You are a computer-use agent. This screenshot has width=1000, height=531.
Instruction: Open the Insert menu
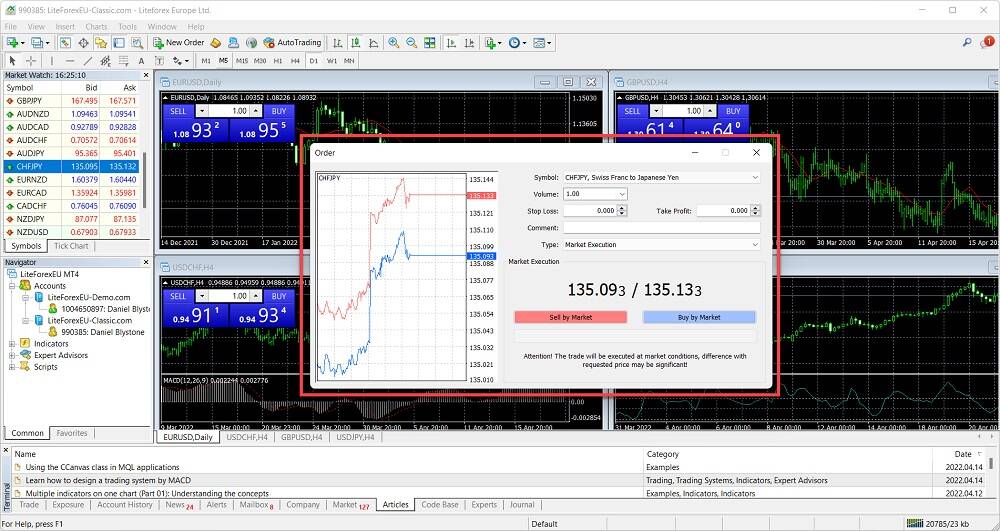pos(65,27)
